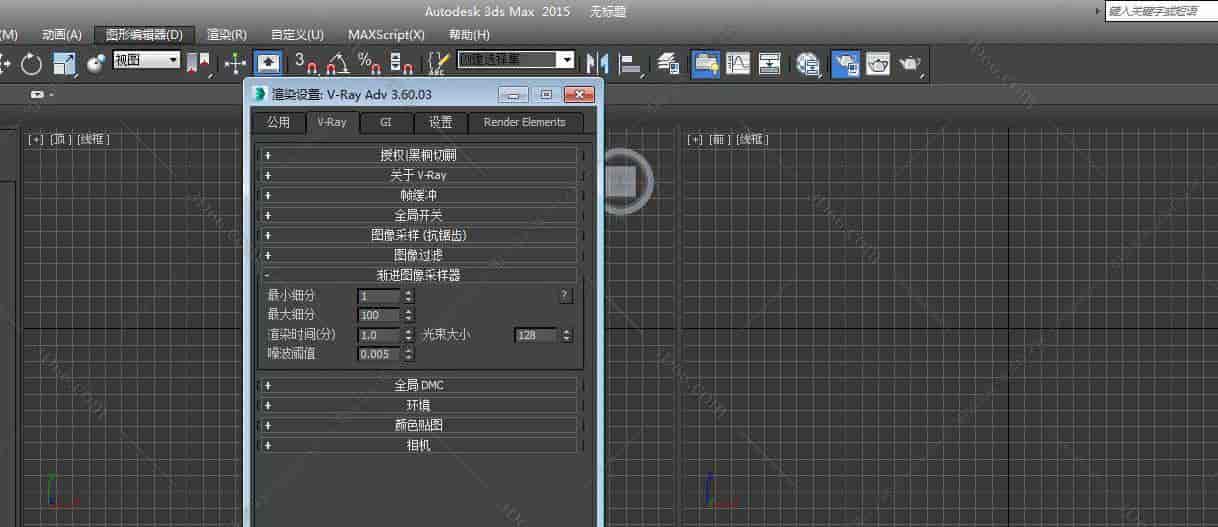1218x527 pixels.
Task: Click the ? help button in sampler
Action: pos(565,296)
